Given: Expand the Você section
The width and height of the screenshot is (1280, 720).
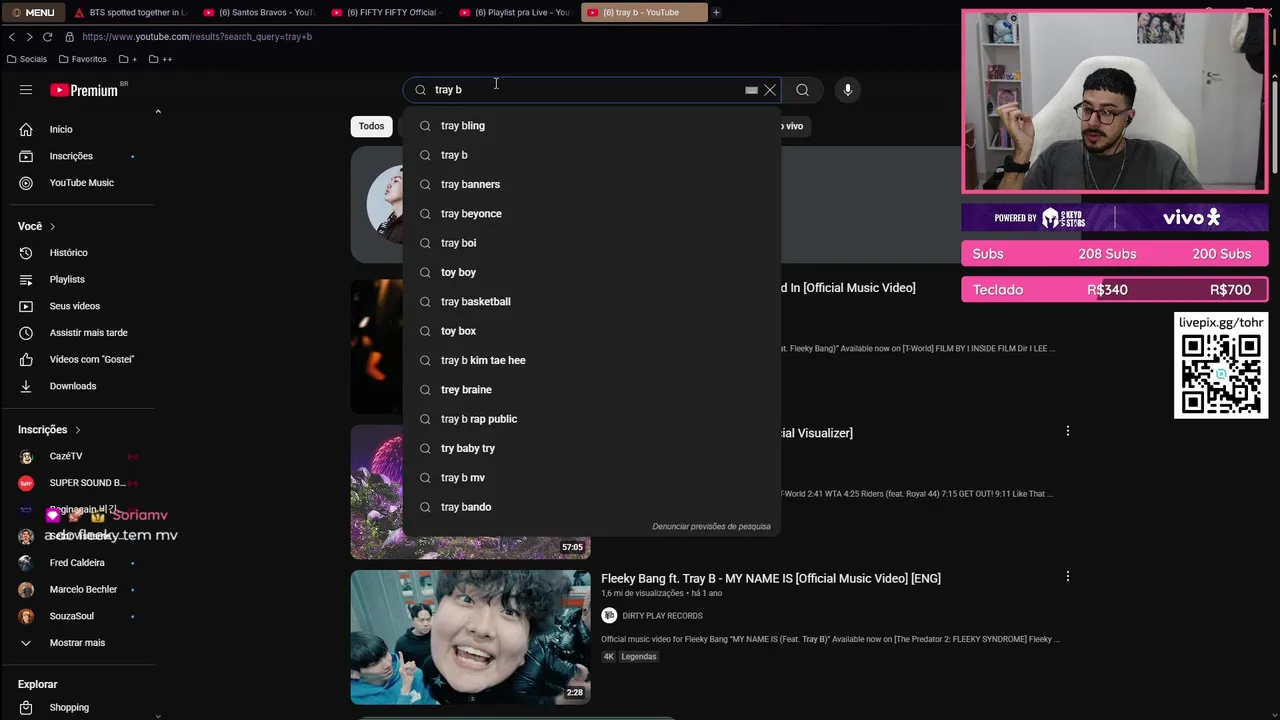Looking at the screenshot, I should point(37,226).
